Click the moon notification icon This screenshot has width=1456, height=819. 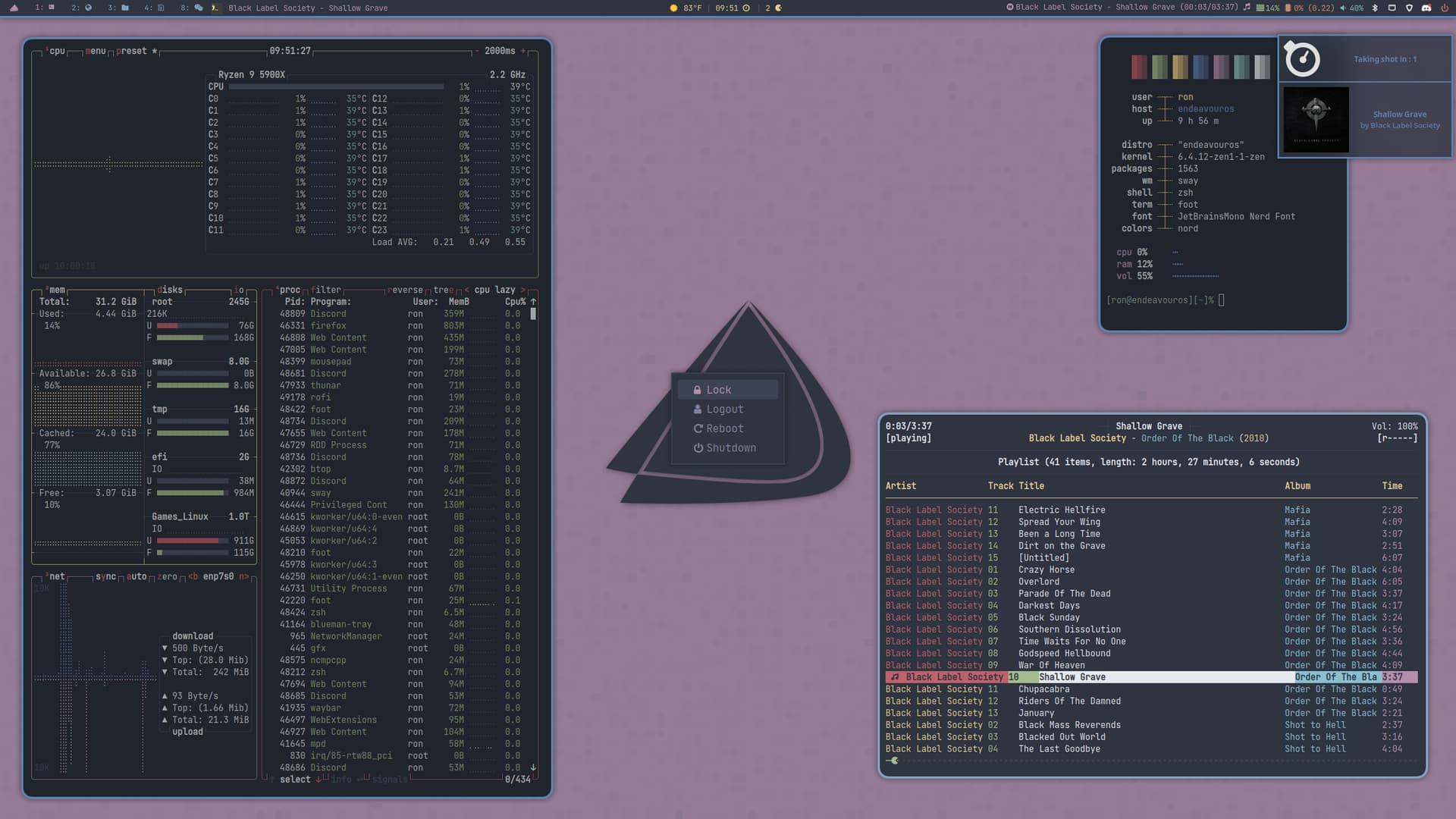click(778, 8)
